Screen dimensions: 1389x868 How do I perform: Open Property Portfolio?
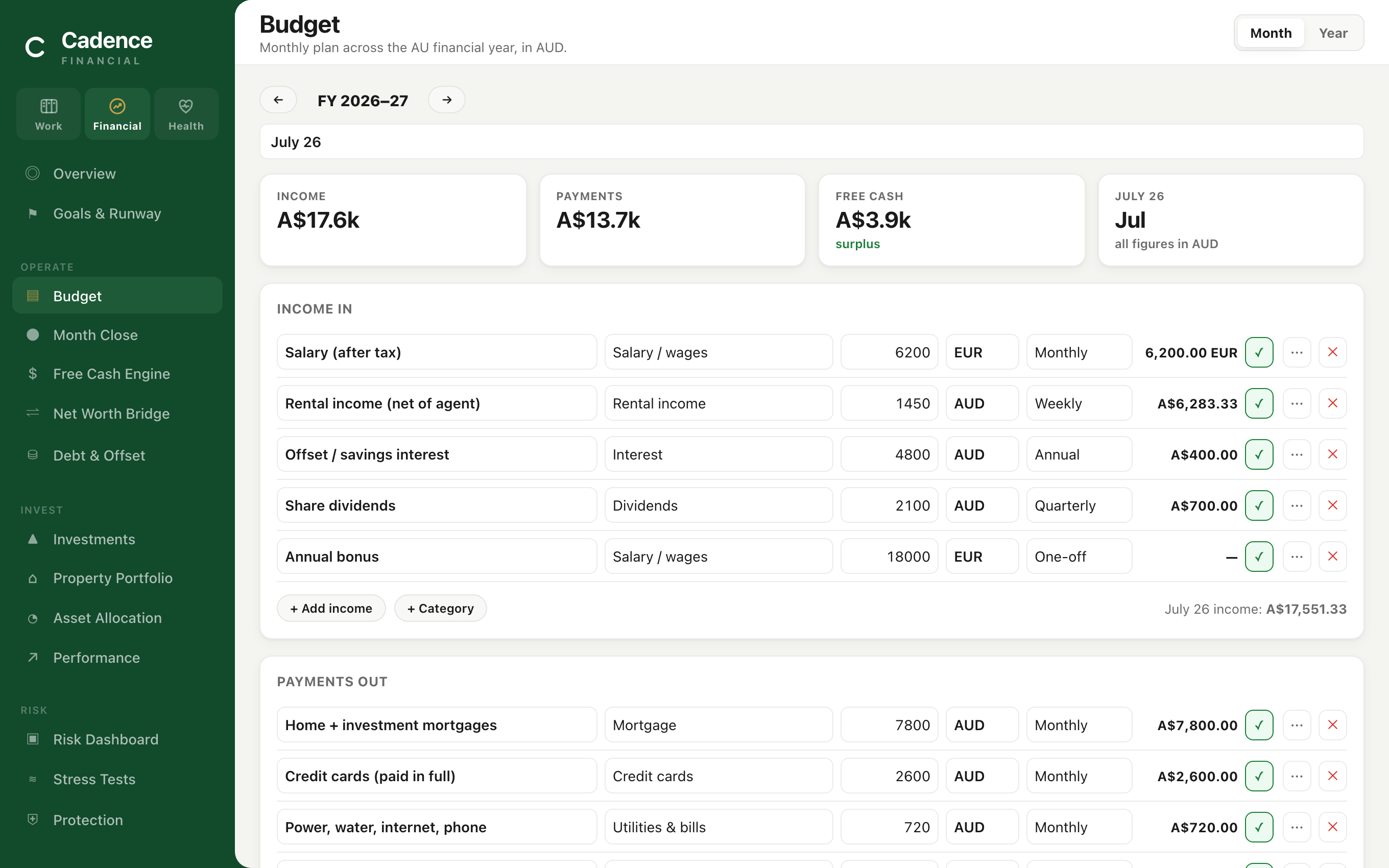tap(117, 578)
